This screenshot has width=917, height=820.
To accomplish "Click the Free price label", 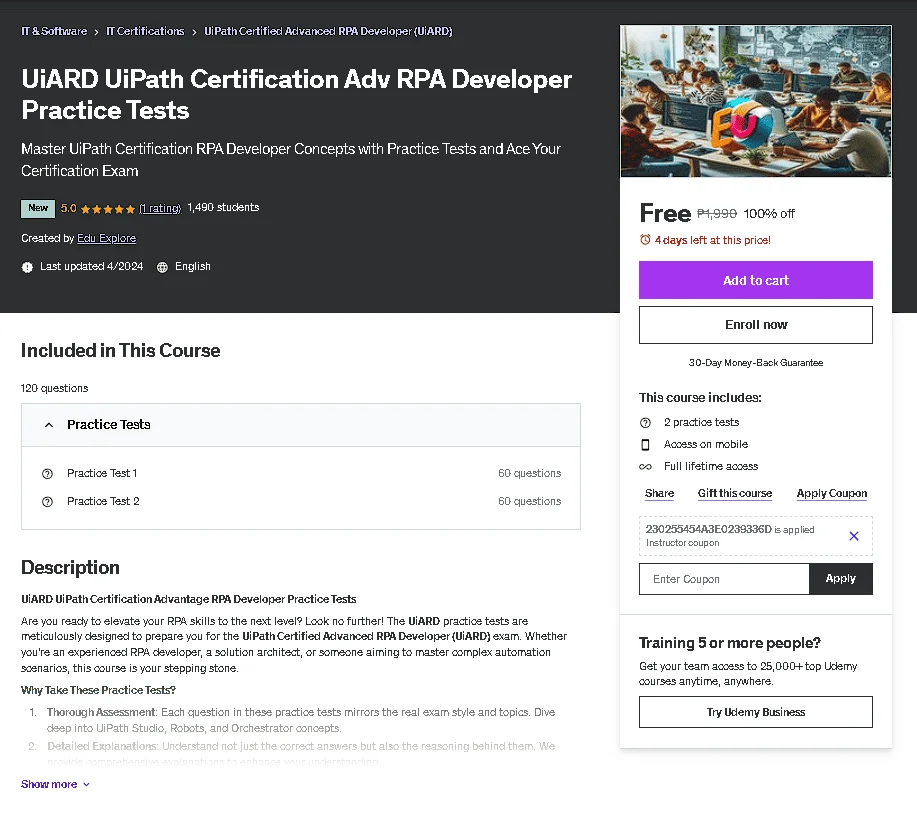I will pyautogui.click(x=666, y=213).
